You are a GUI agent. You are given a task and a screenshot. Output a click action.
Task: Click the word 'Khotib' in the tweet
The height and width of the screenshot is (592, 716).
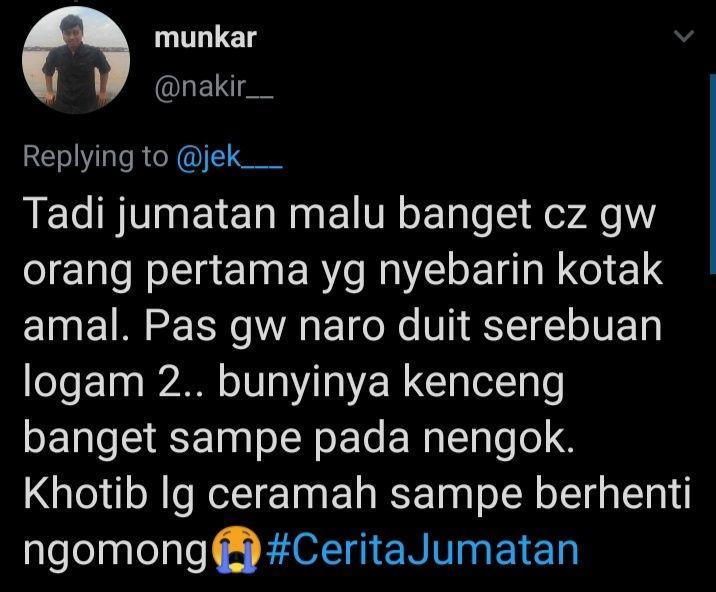pyautogui.click(x=86, y=494)
